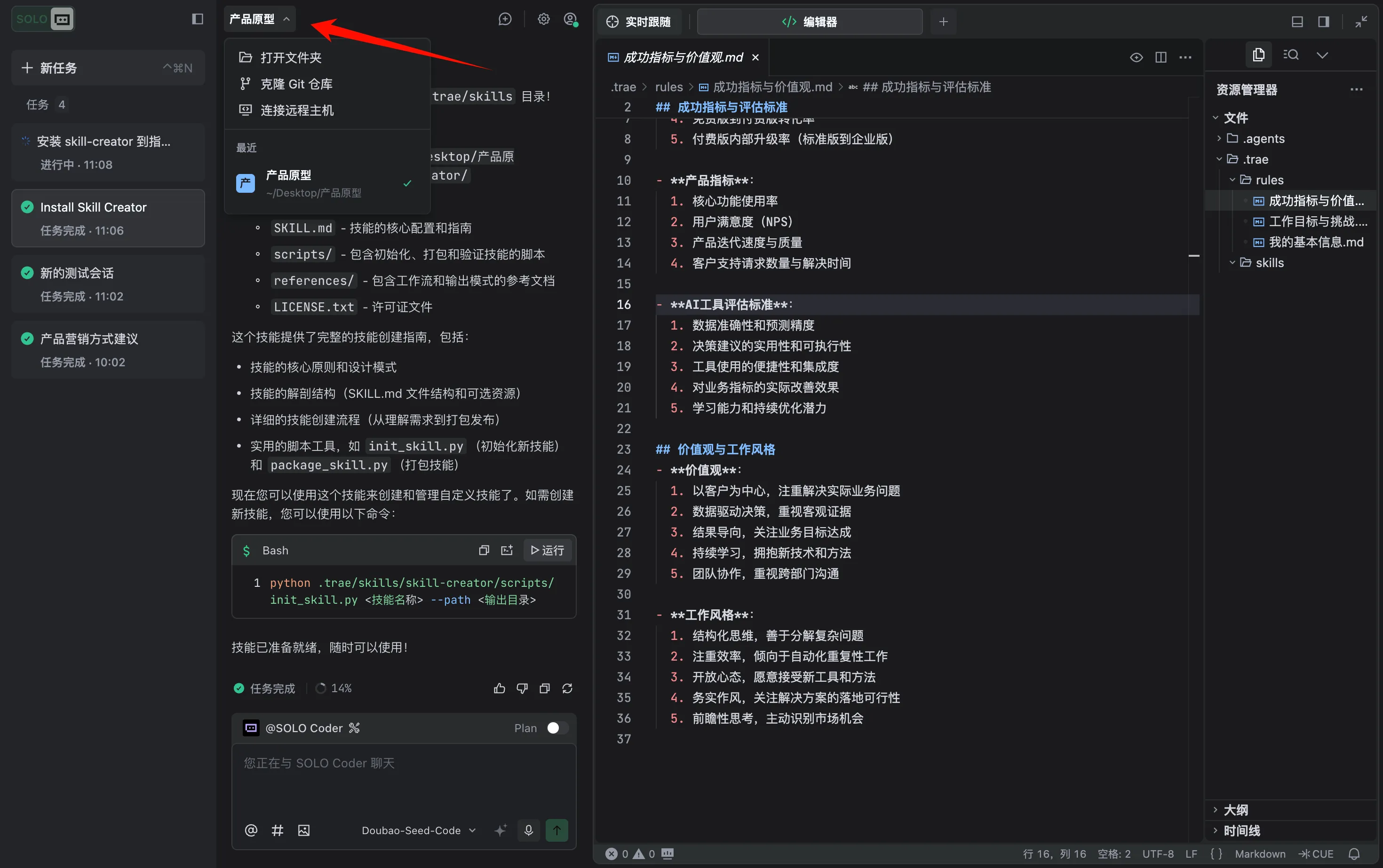Viewport: 1383px width, 868px height.
Task: Toggle the left sidebar panel icon
Action: [x=197, y=20]
